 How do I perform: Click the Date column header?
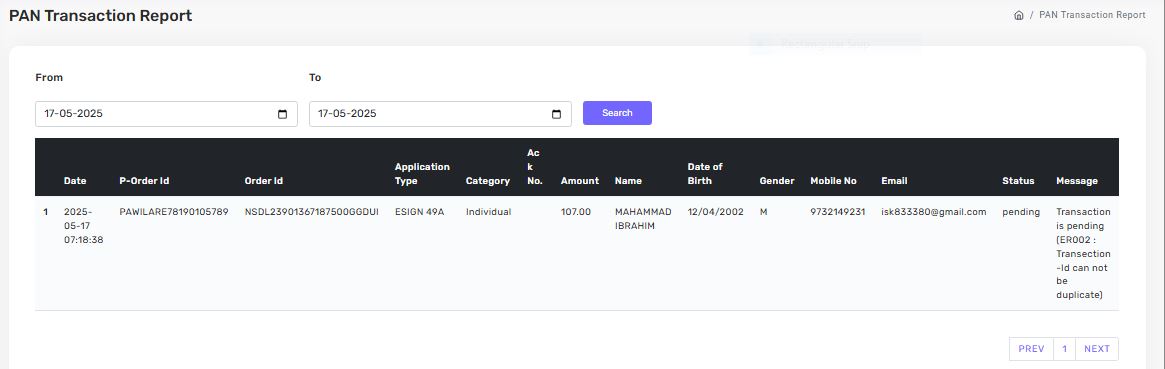pos(75,180)
